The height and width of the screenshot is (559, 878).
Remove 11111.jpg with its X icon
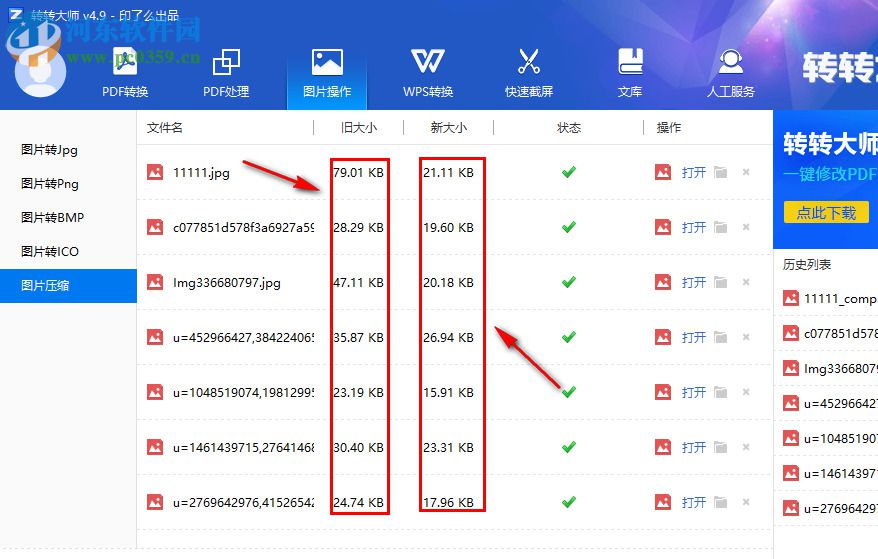click(746, 172)
